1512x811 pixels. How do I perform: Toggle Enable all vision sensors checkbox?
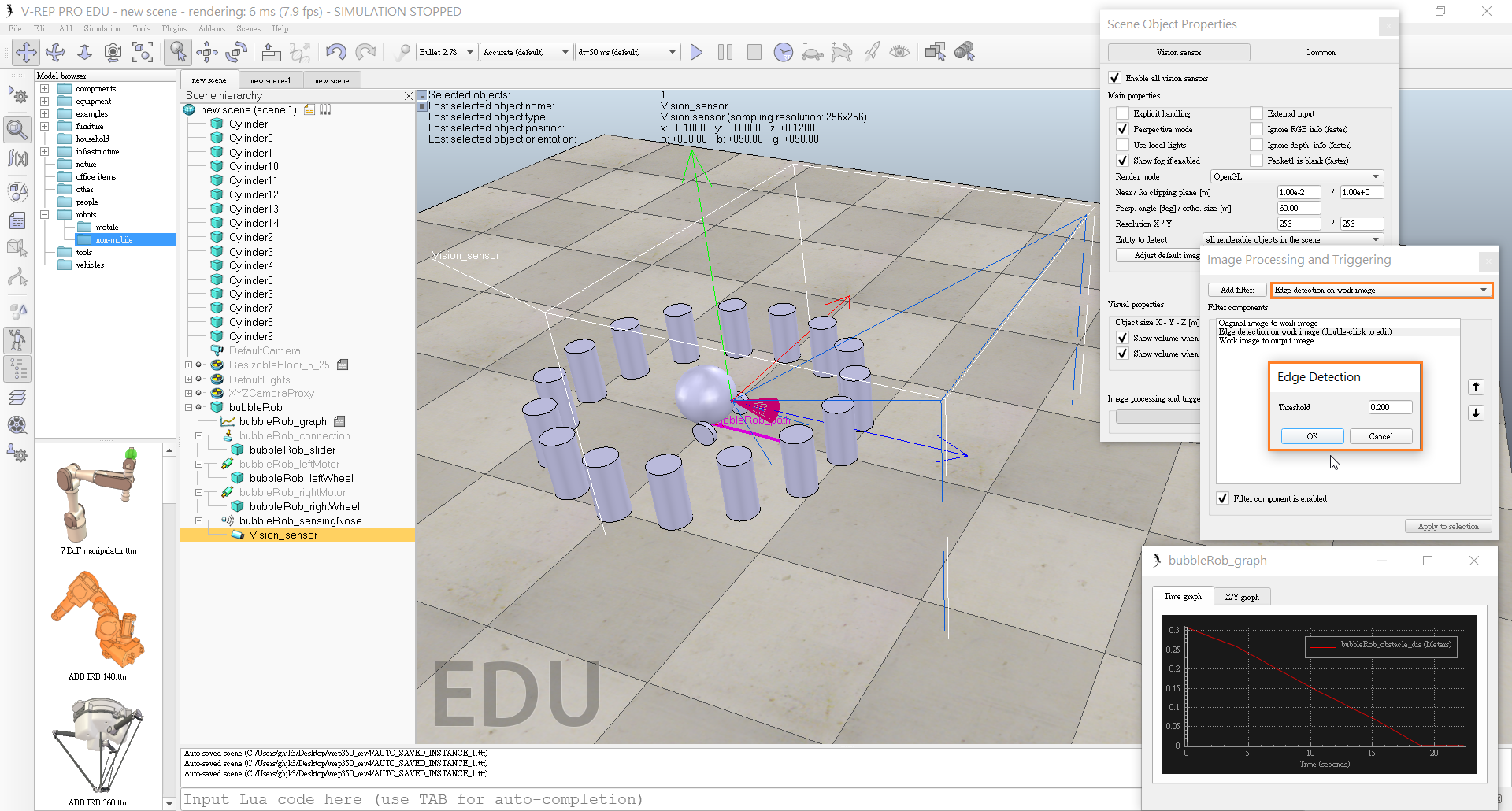(x=1114, y=78)
